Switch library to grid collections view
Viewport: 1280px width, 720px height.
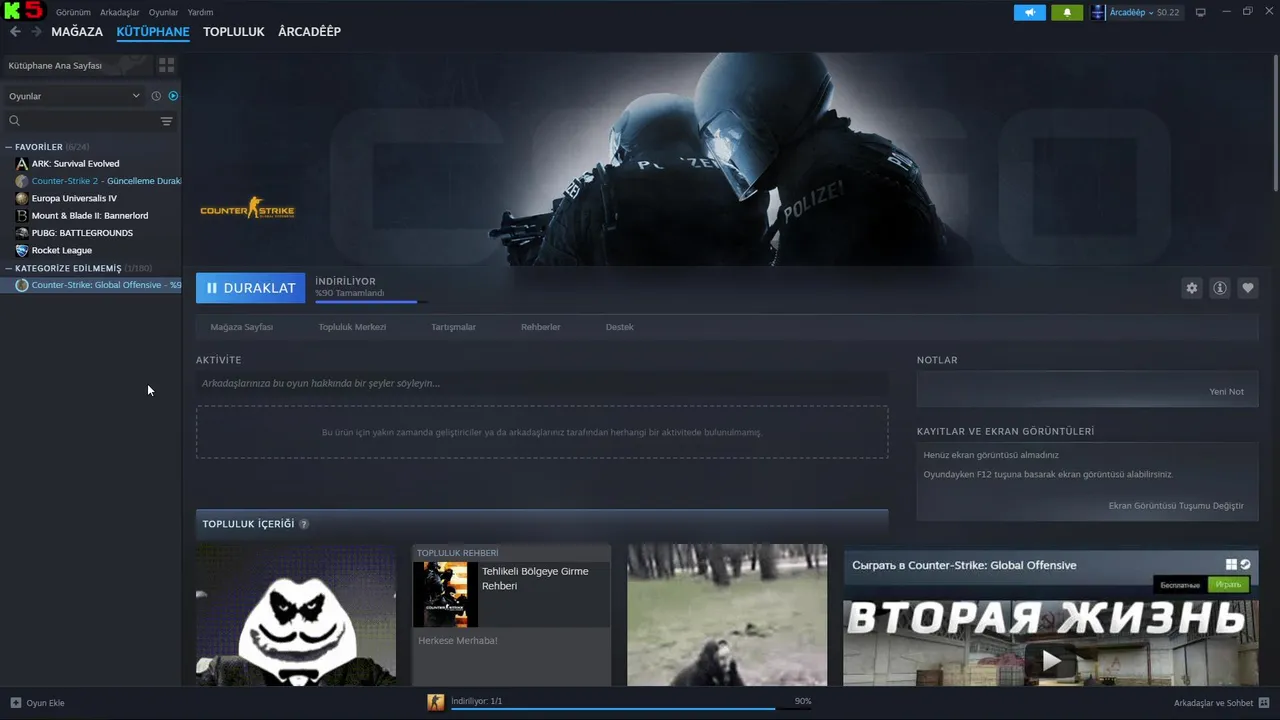[166, 65]
